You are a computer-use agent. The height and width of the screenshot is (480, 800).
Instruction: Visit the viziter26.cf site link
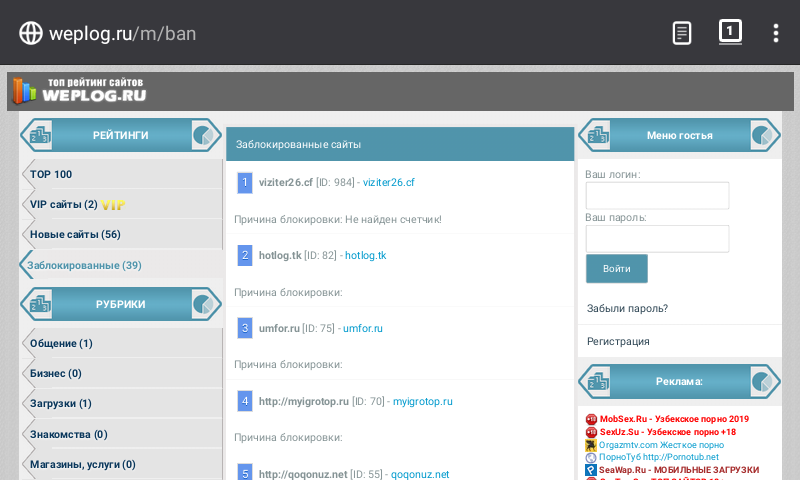pos(388,183)
